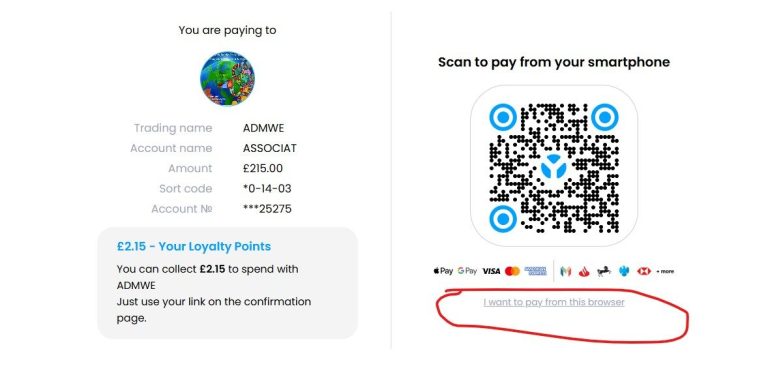Select the Mastercard logo

coord(512,271)
